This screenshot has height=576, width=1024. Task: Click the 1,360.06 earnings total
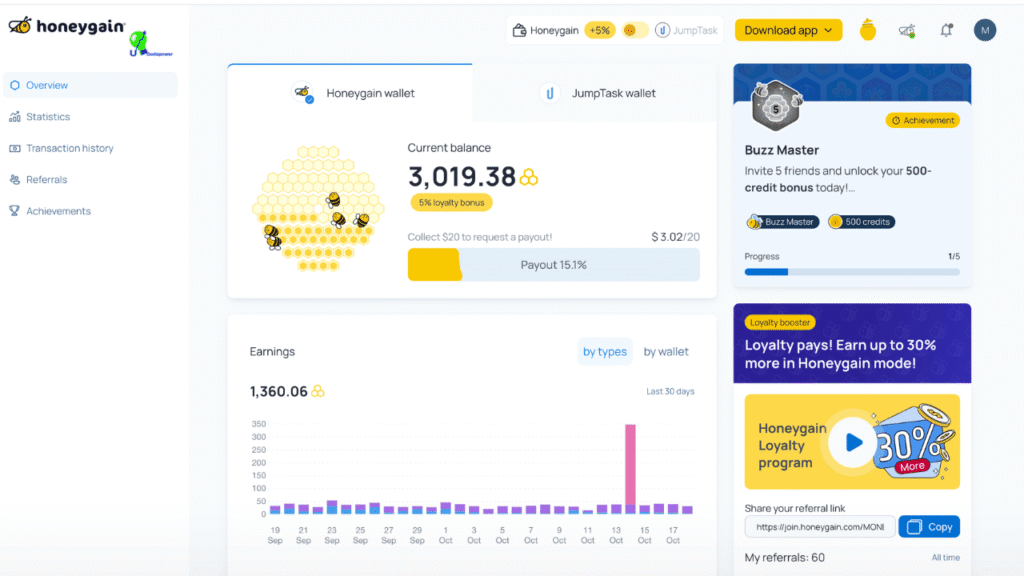278,391
